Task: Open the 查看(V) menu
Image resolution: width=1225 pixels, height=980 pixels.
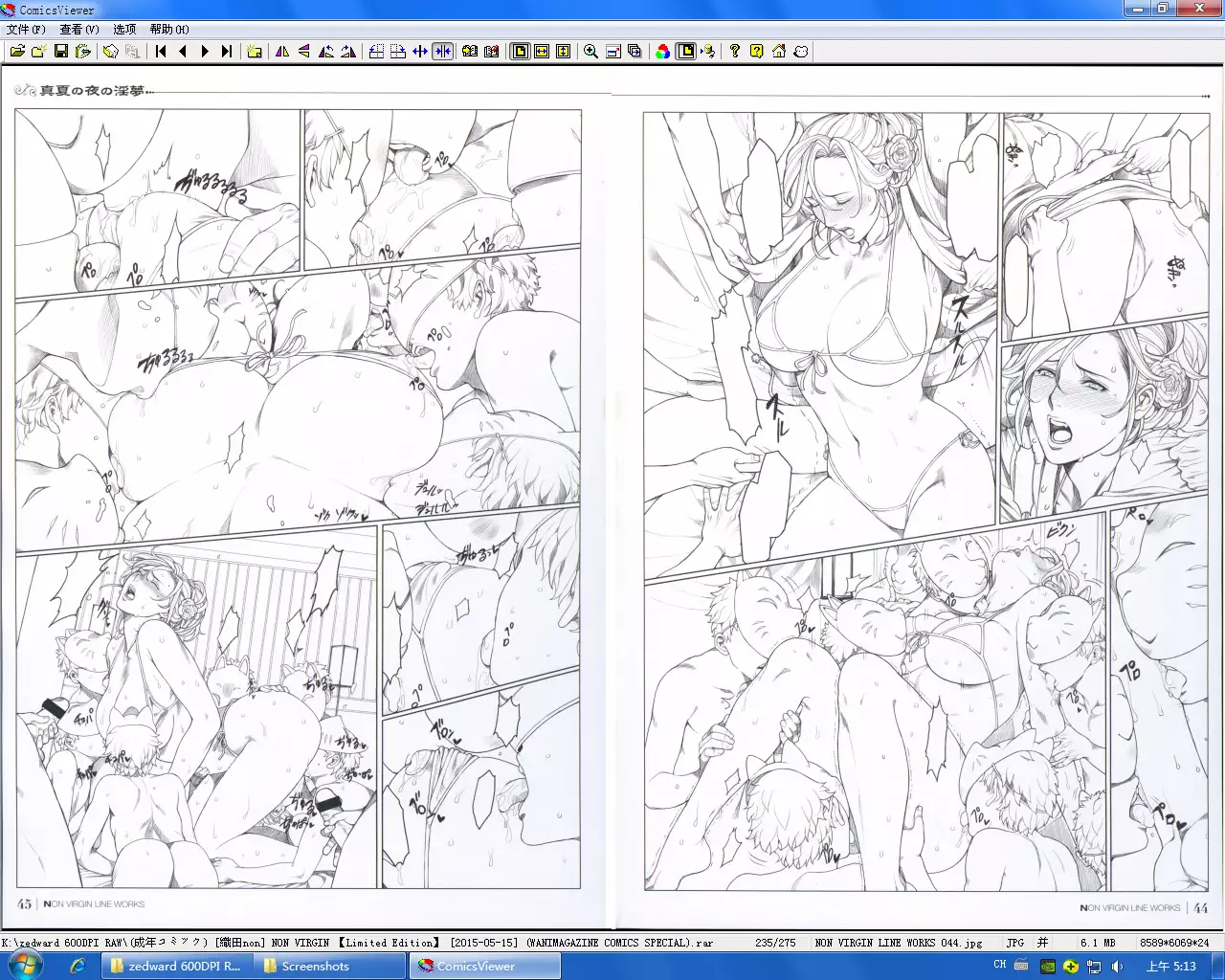Action: [79, 30]
